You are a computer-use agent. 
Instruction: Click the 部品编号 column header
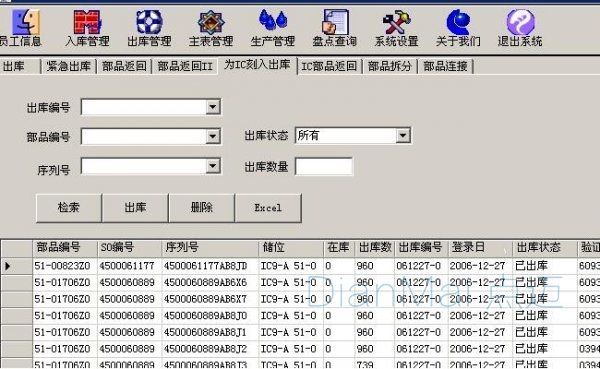click(x=65, y=248)
